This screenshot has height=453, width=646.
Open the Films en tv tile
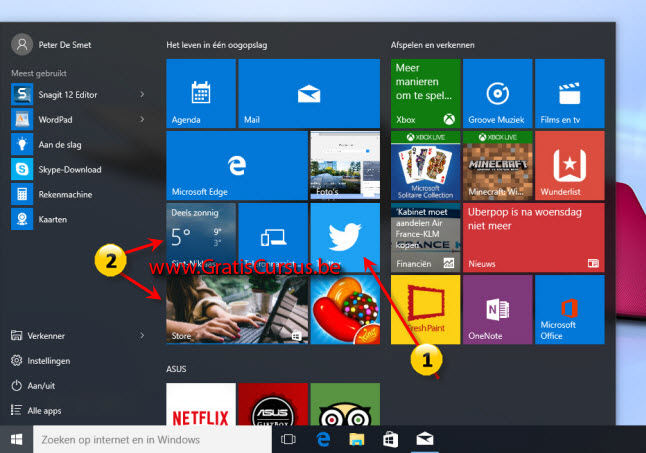[570, 93]
